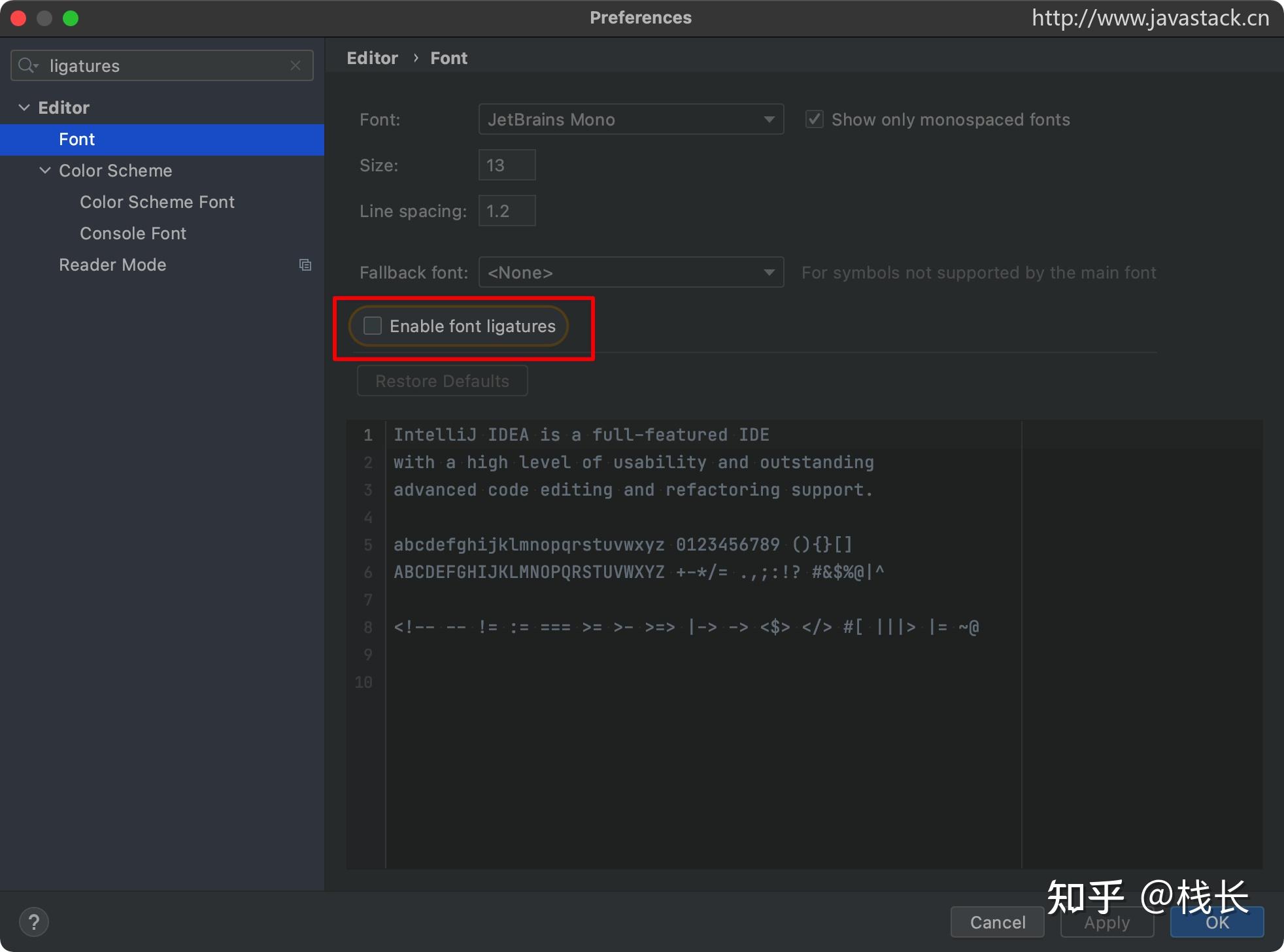Click the search magnifier icon
1284x952 pixels.
[x=28, y=65]
